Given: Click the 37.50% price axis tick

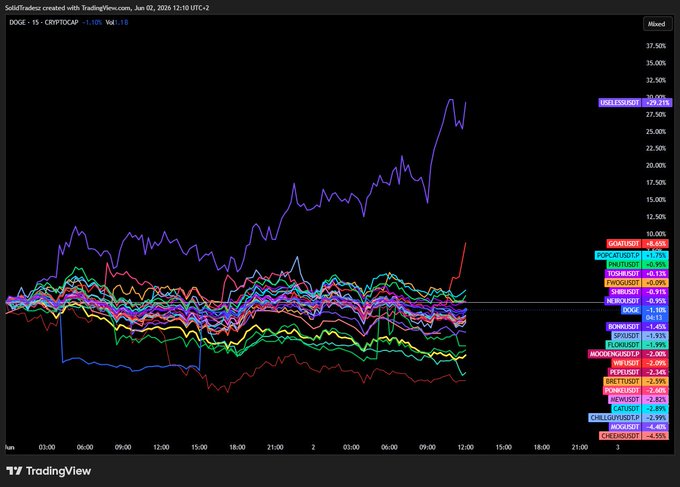Looking at the screenshot, I should [x=656, y=46].
